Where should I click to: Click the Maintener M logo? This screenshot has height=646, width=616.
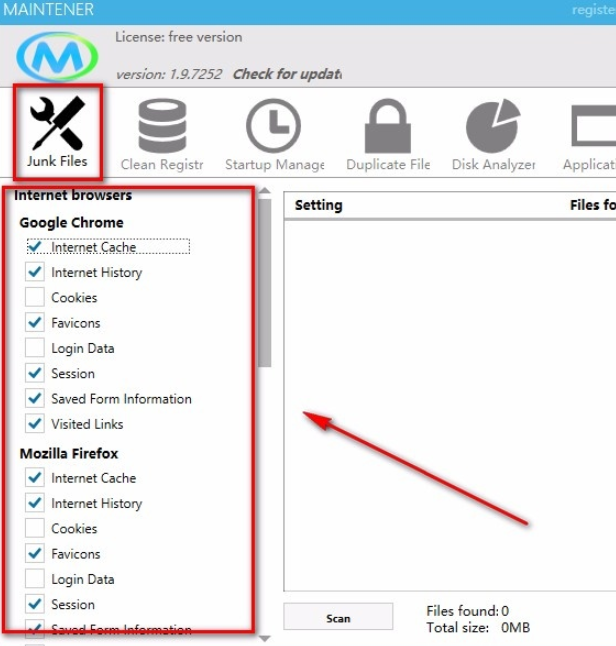click(x=57, y=56)
